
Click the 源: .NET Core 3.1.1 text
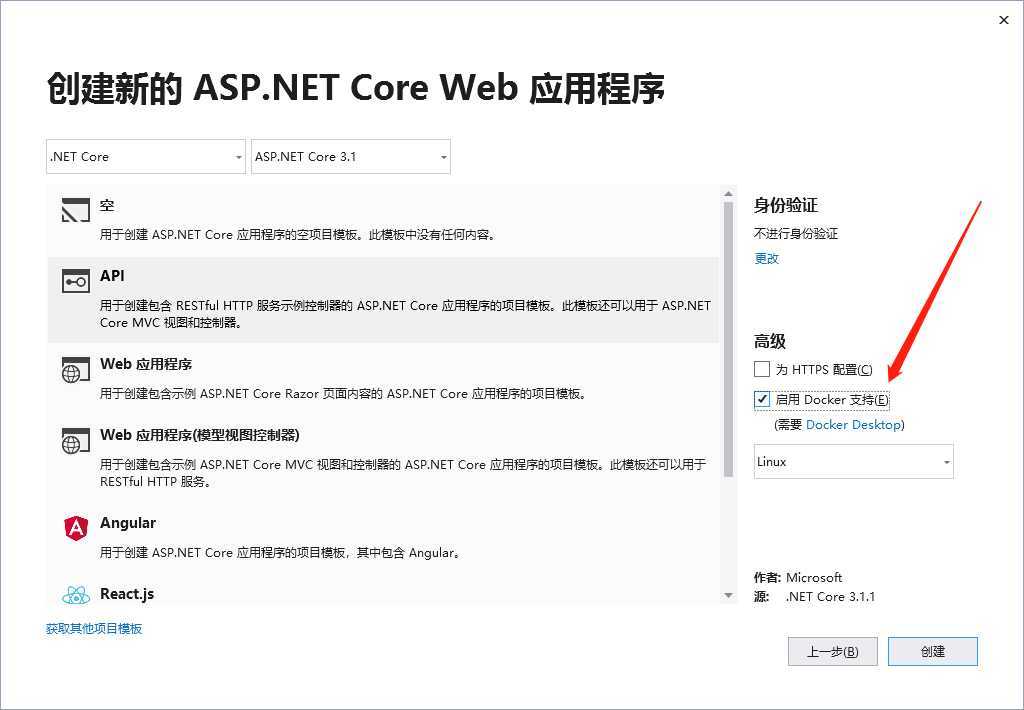point(814,596)
